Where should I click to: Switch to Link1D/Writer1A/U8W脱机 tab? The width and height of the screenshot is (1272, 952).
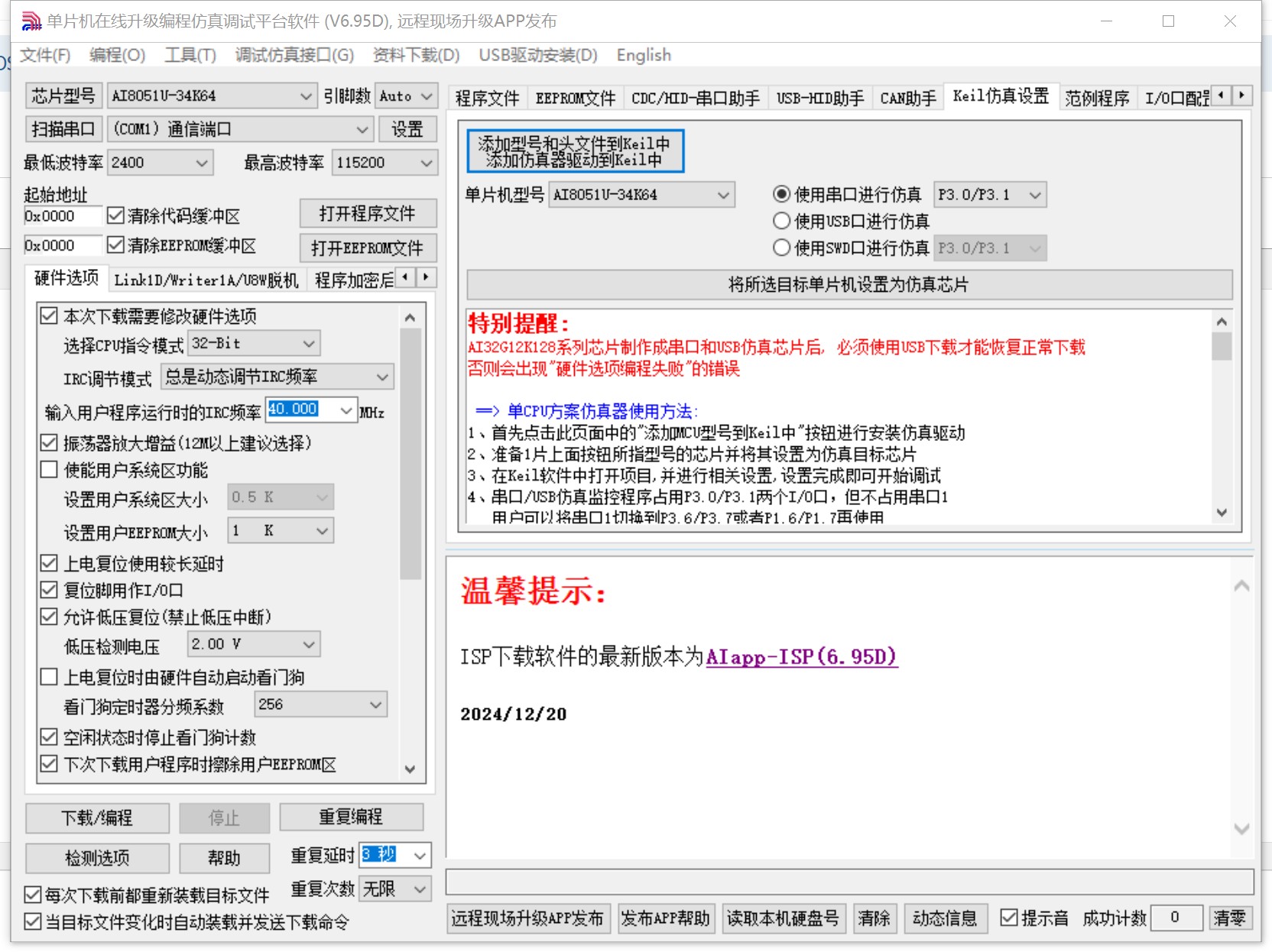point(206,280)
